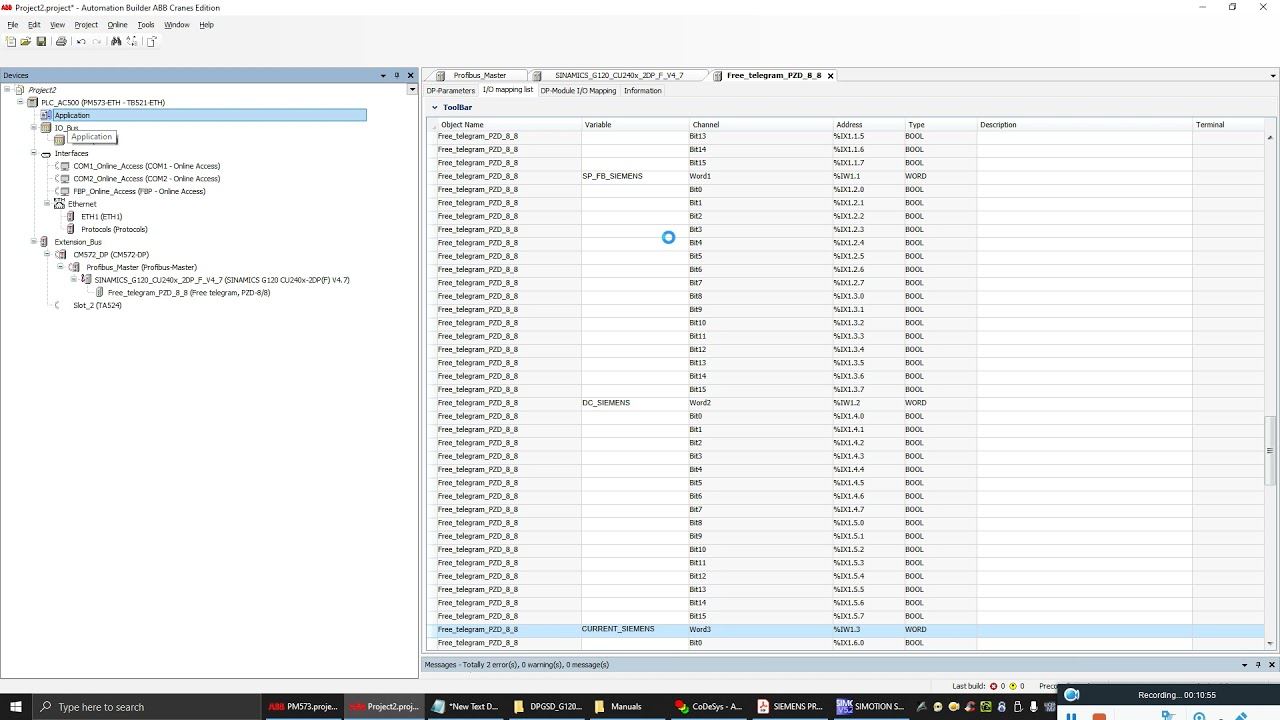Image resolution: width=1280 pixels, height=720 pixels.
Task: Click the CM572_DP module icon
Action: click(x=62, y=254)
